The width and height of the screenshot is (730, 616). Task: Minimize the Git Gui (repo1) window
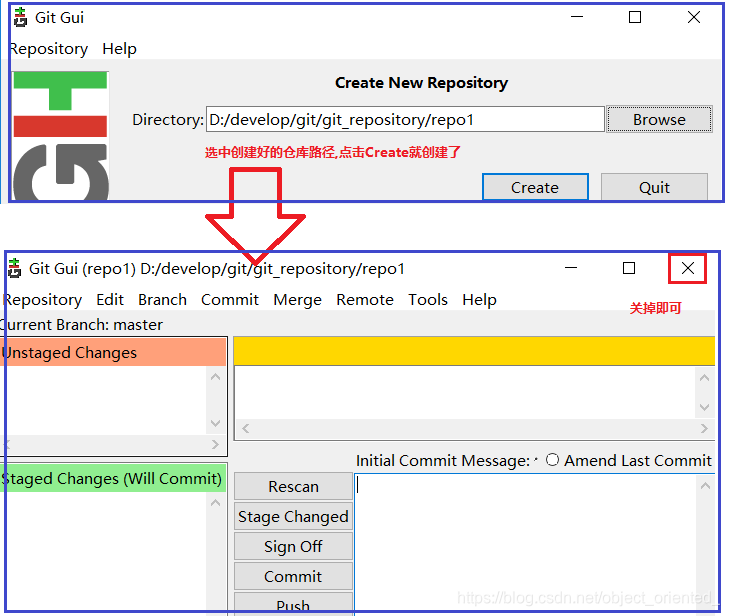pyautogui.click(x=571, y=268)
